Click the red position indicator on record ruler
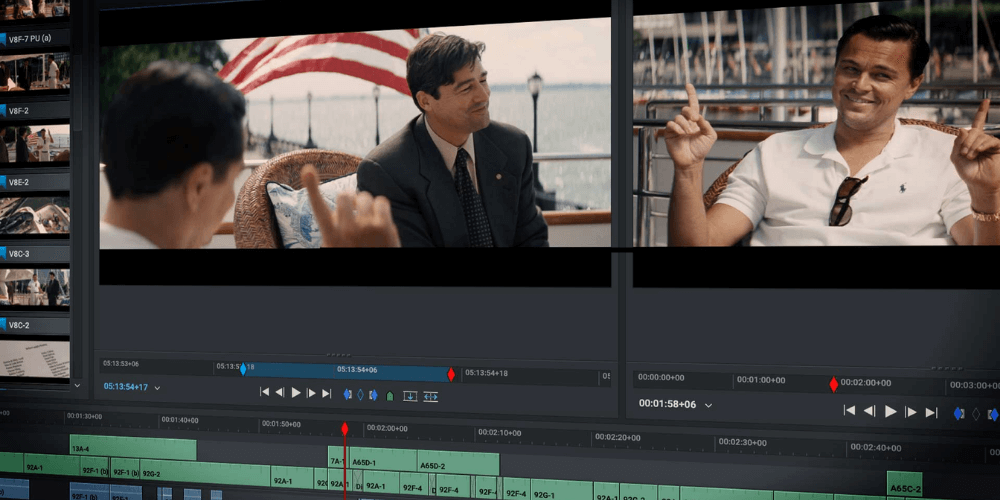The height and width of the screenshot is (500, 1000). click(833, 384)
